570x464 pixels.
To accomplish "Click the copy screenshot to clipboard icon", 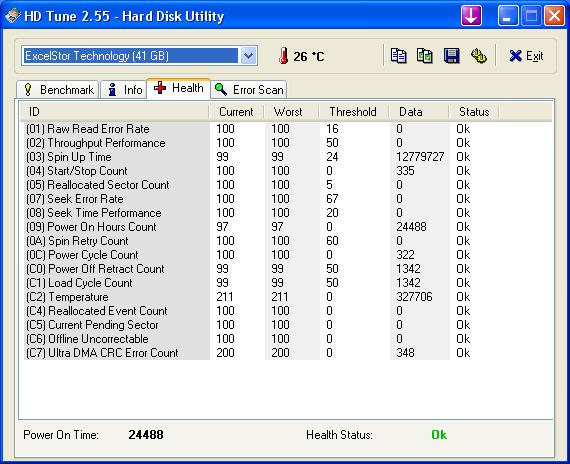I will click(425, 56).
